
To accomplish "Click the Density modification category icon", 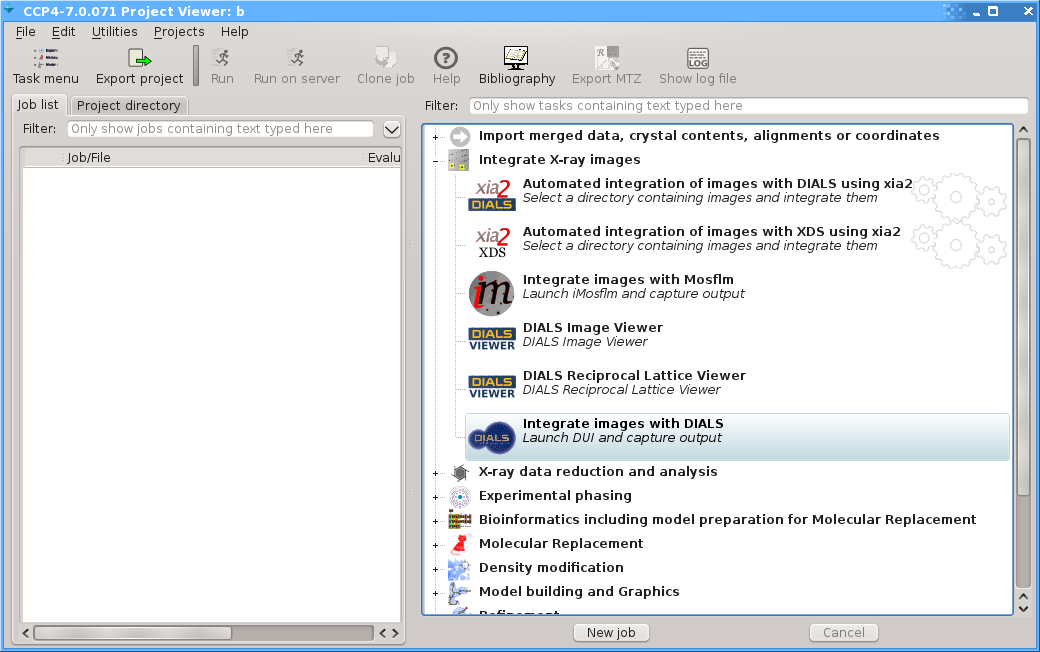I will pyautogui.click(x=460, y=568).
